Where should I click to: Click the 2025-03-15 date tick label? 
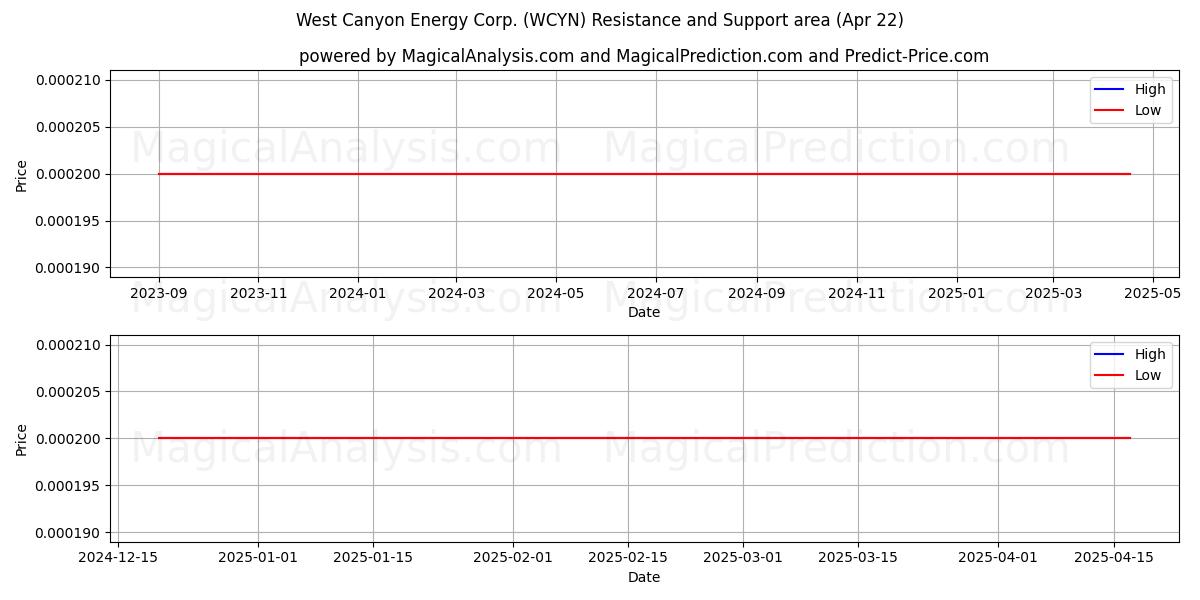click(x=858, y=559)
